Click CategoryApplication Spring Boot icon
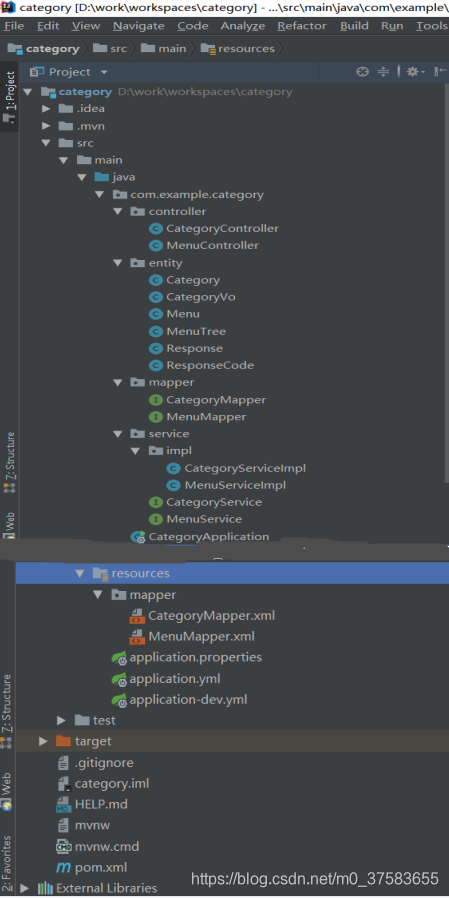 coord(138,537)
